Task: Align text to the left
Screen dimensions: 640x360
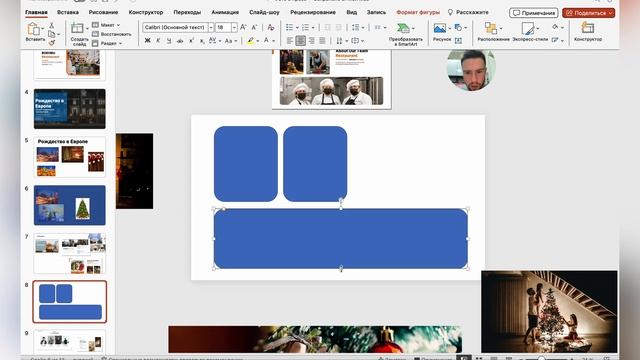Action: pos(290,41)
